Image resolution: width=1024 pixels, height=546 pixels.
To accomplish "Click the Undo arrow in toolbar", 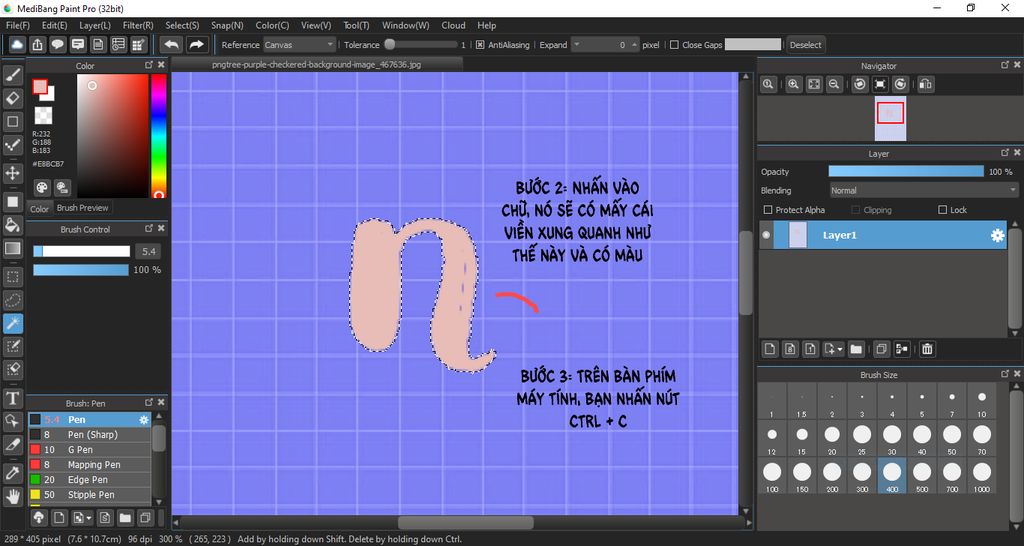I will (172, 44).
